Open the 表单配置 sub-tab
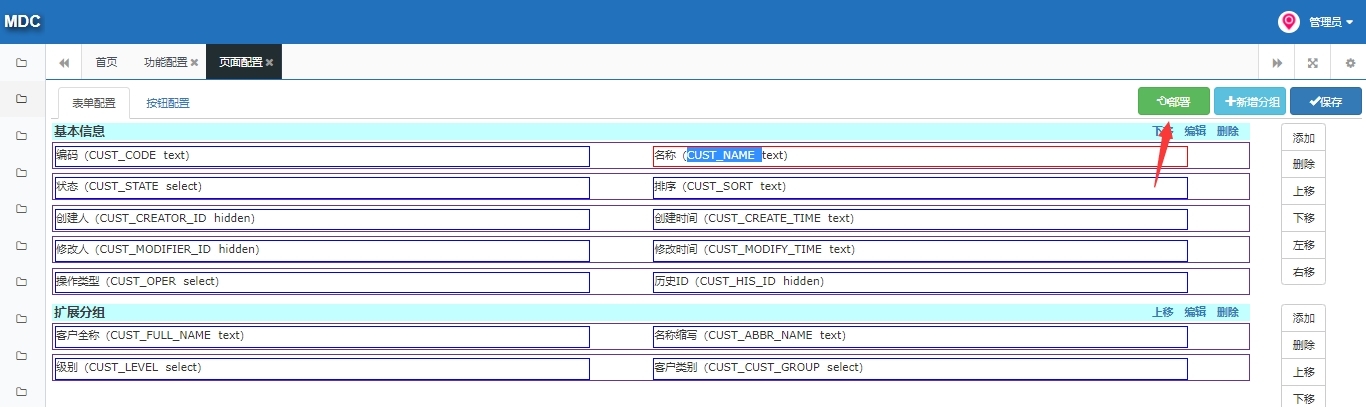Image resolution: width=1366 pixels, height=408 pixels. tap(94, 102)
